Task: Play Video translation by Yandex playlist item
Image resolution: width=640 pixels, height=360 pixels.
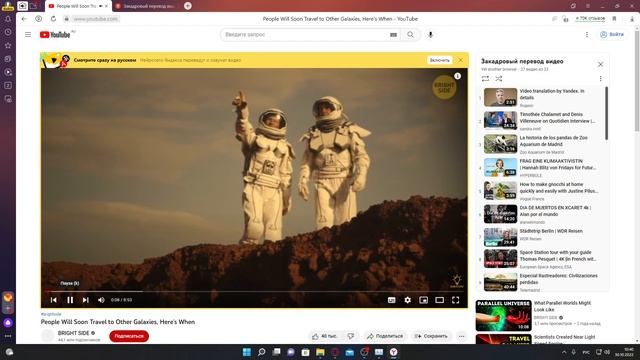Action: [x=541, y=98]
